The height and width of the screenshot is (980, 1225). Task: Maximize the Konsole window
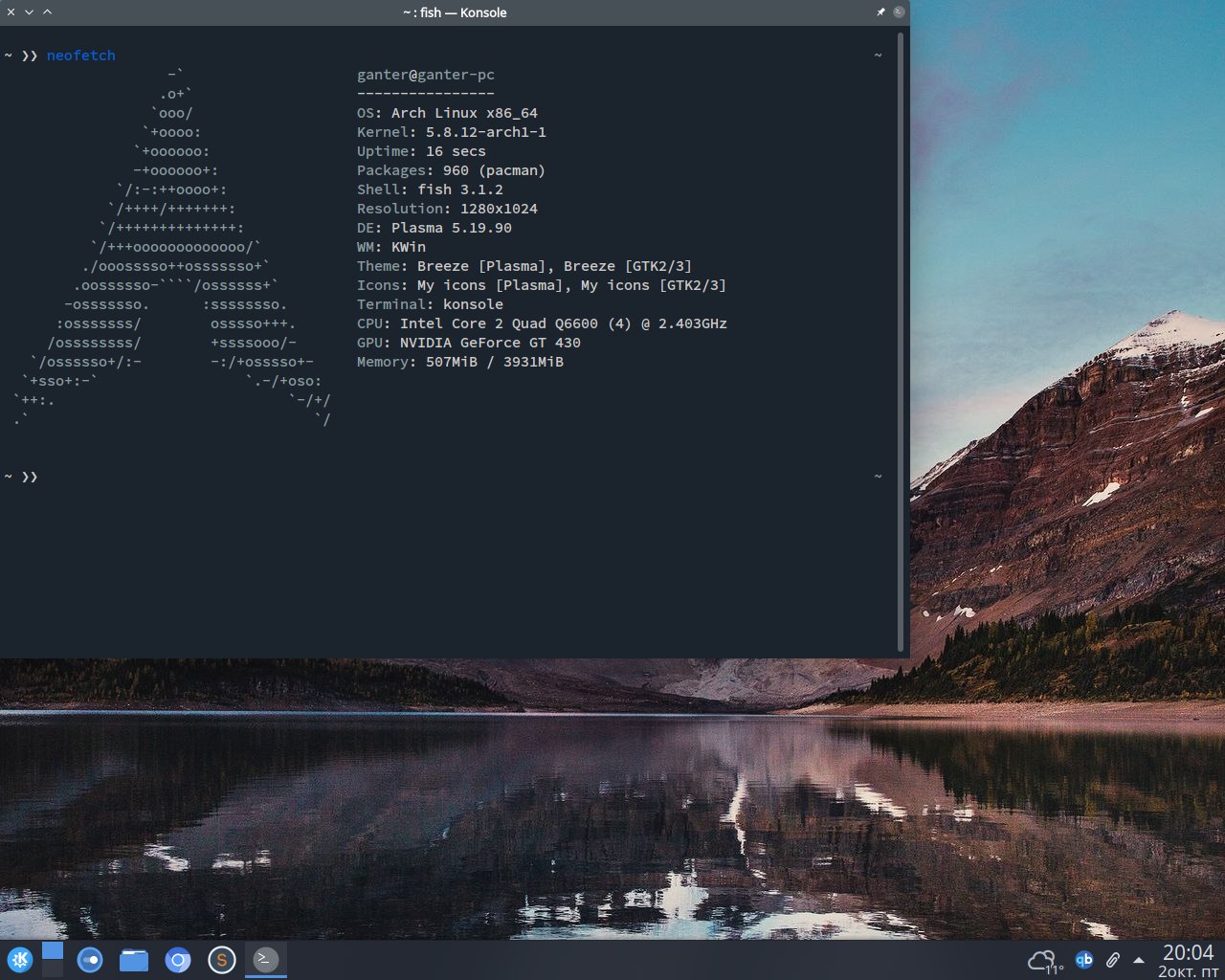pos(48,12)
